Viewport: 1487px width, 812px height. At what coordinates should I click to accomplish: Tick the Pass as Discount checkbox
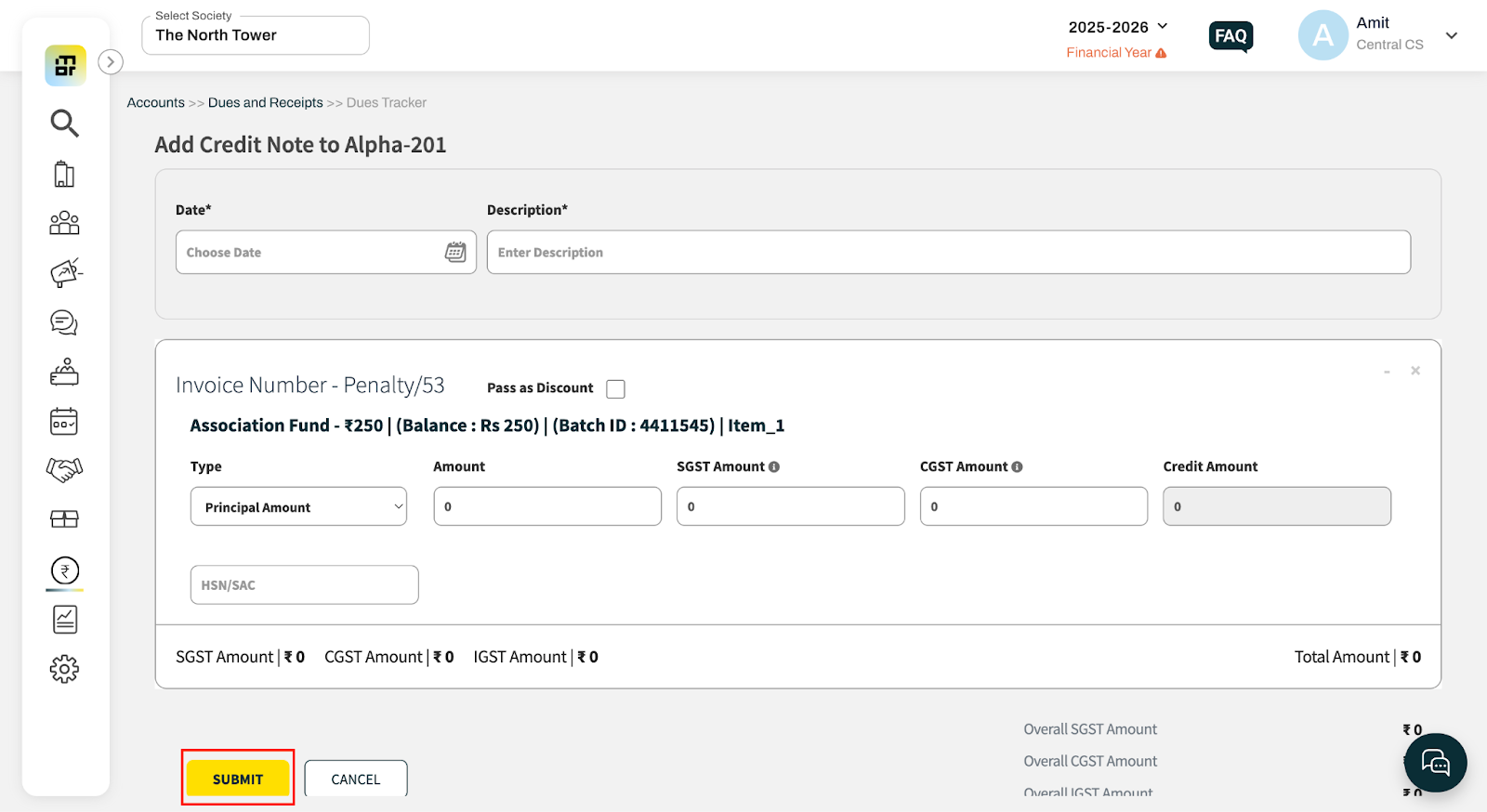(x=615, y=388)
